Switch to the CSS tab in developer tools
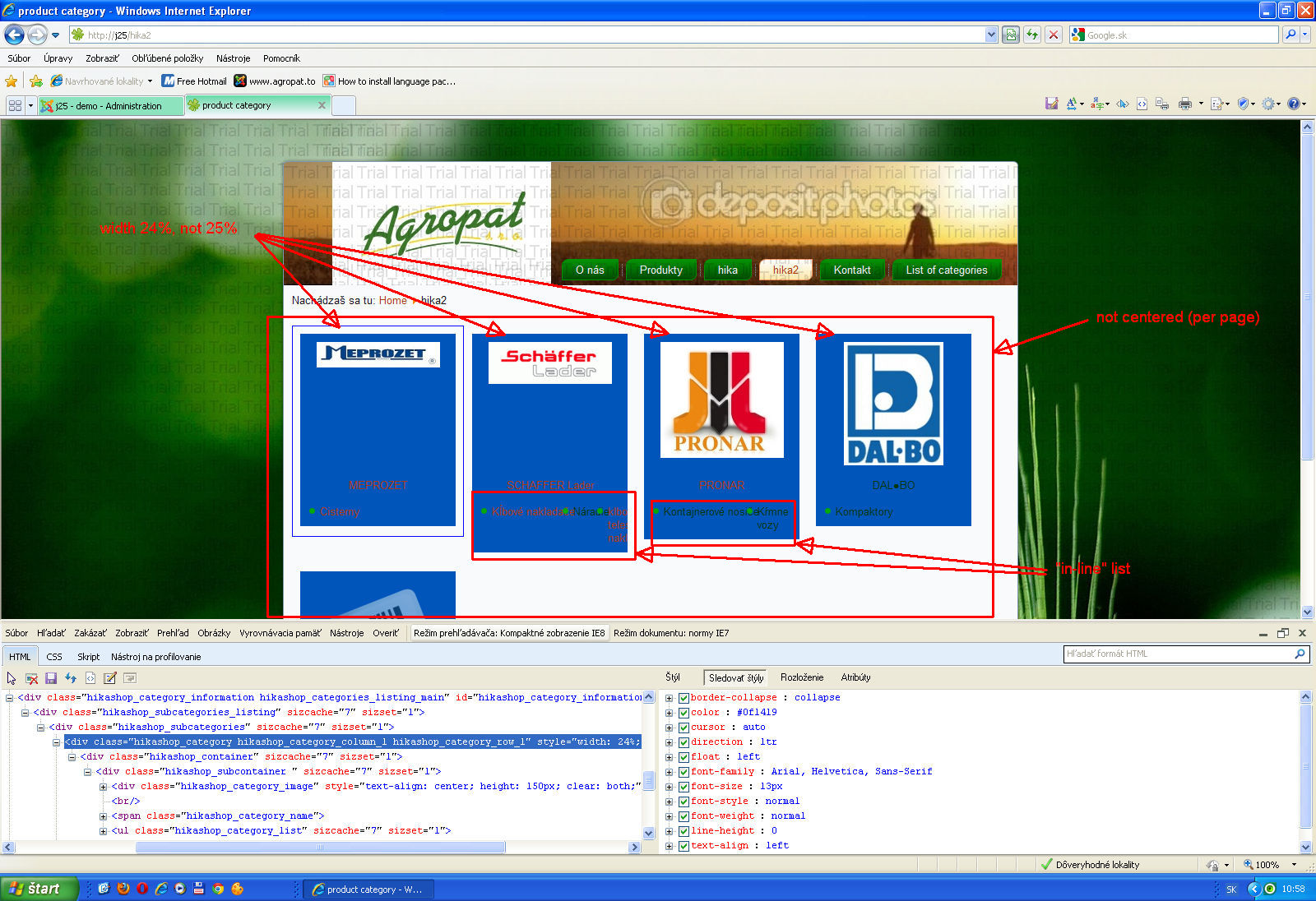 [x=54, y=657]
